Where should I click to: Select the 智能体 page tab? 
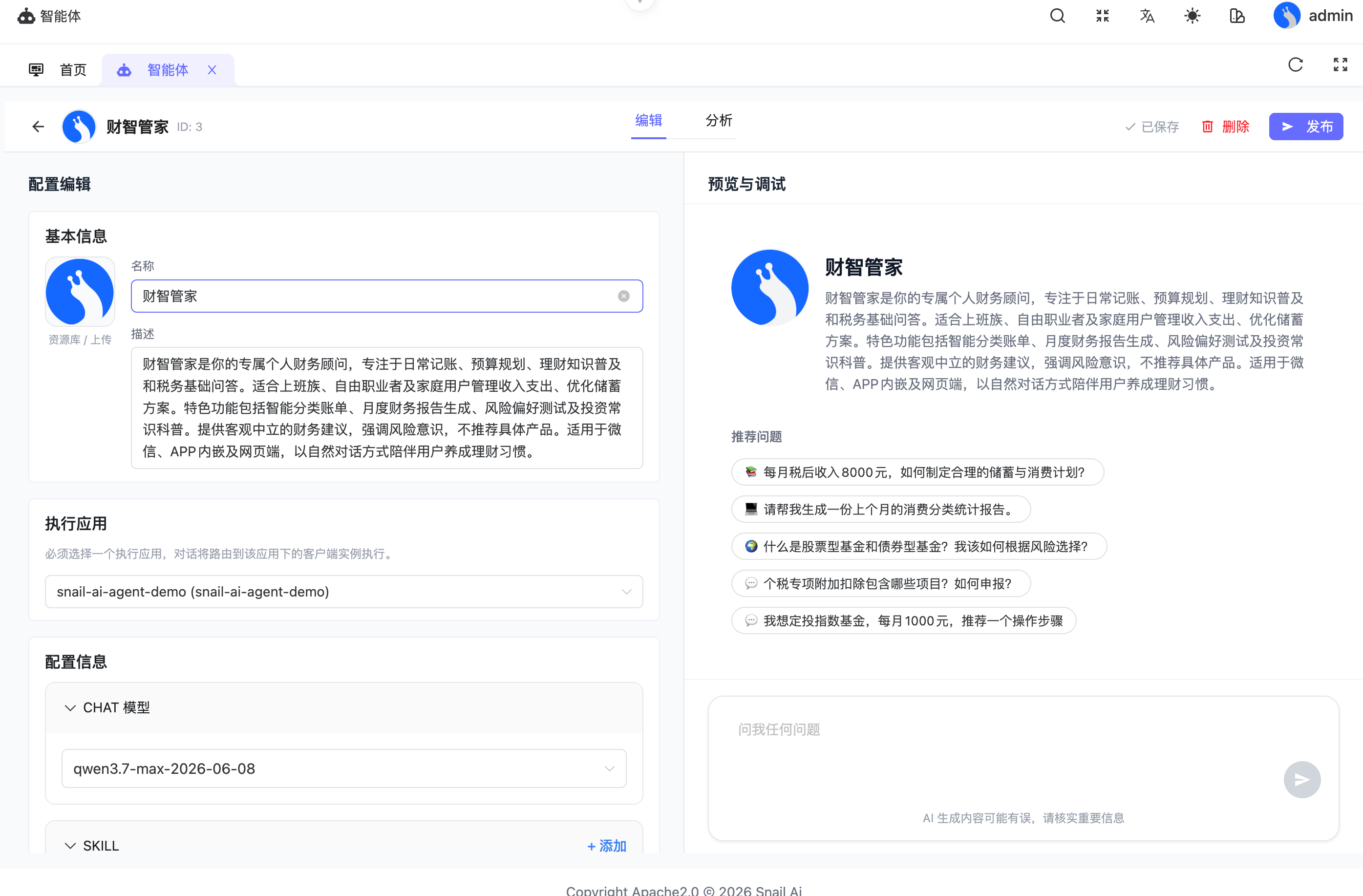[168, 70]
